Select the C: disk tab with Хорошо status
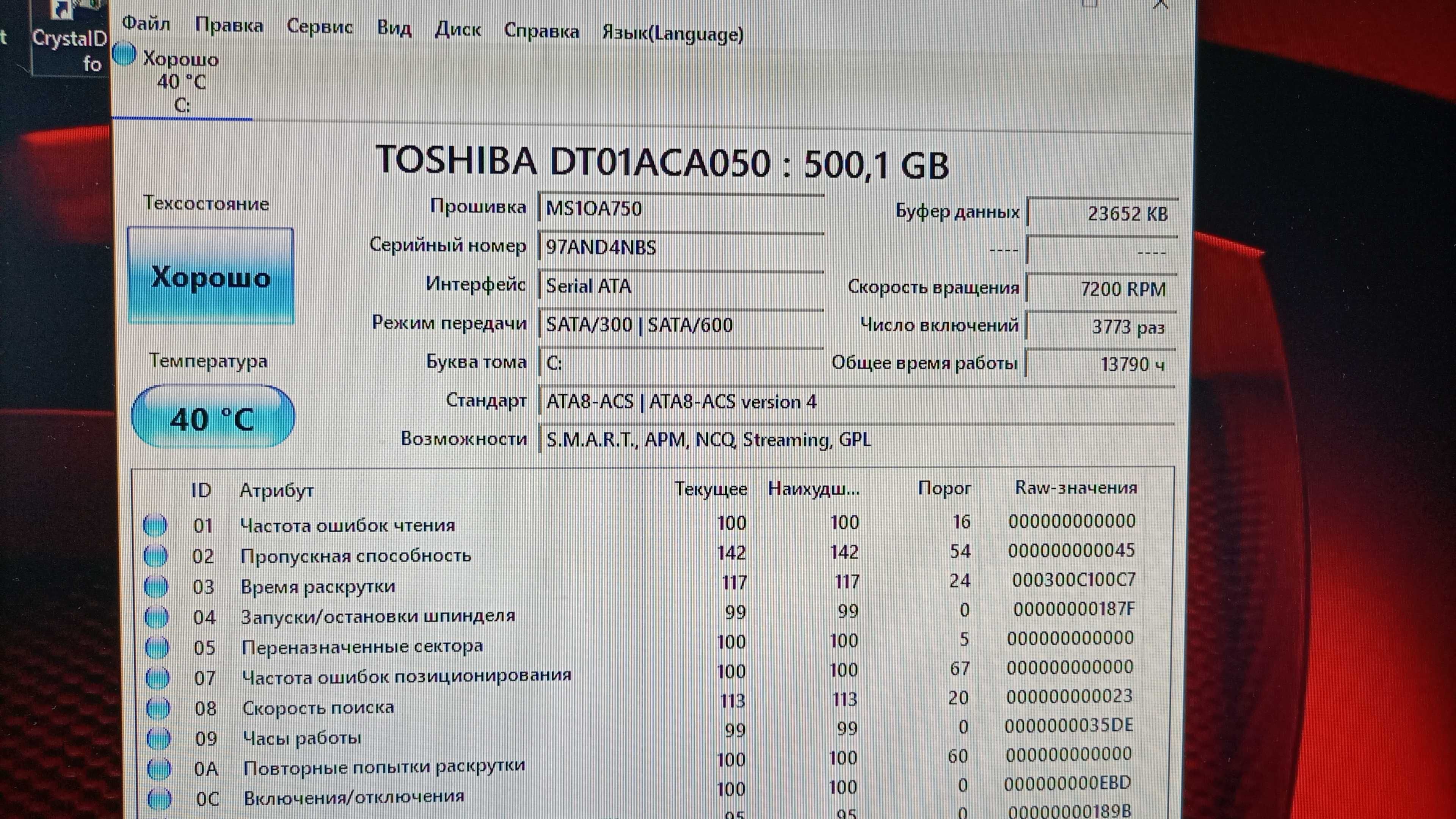The height and width of the screenshot is (819, 1456). (x=181, y=81)
